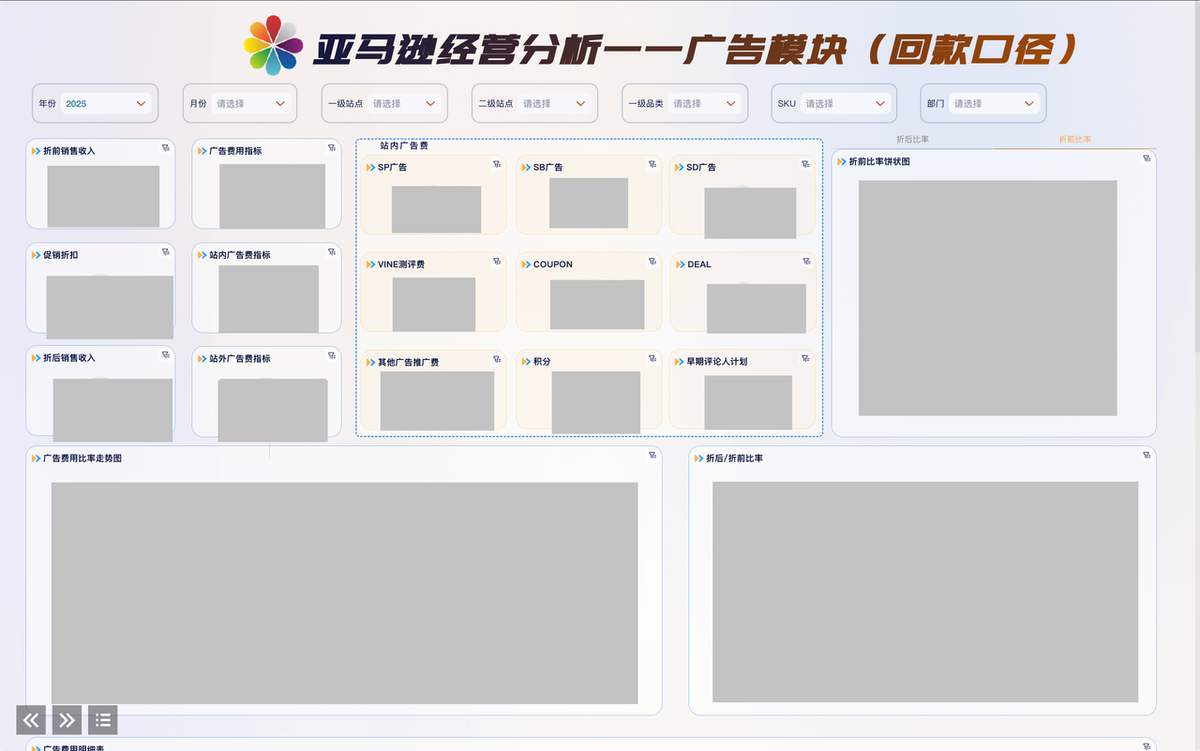Click the pie chart area in 折前比率饼状图

tap(987, 298)
